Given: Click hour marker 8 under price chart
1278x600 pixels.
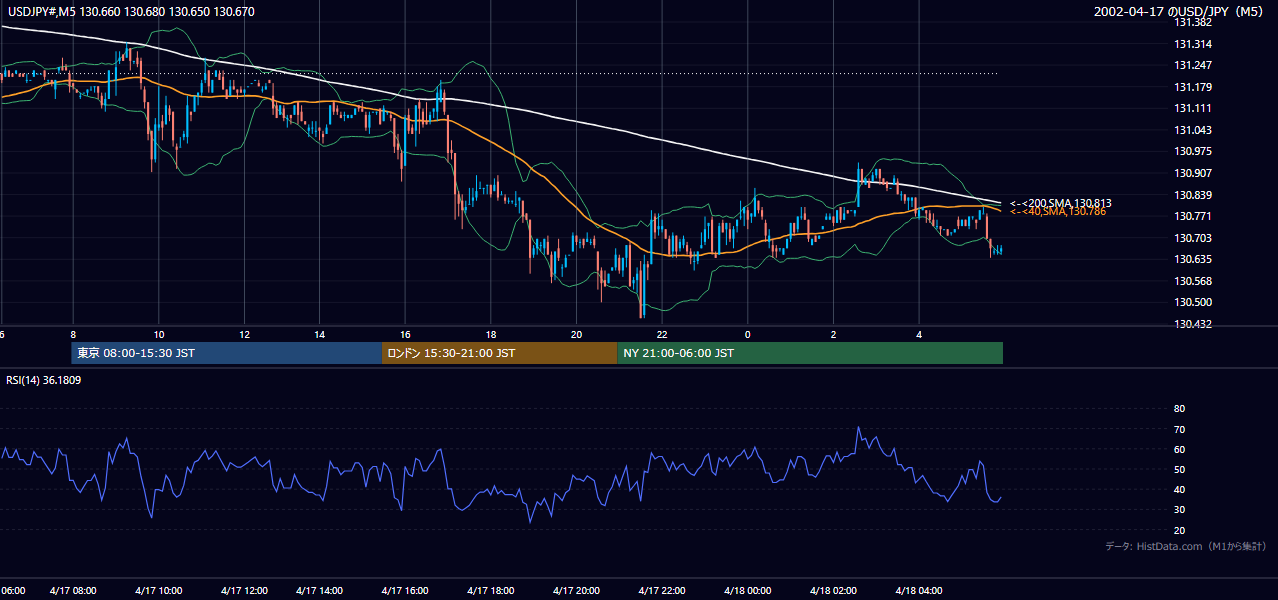Looking at the screenshot, I should pyautogui.click(x=73, y=335).
